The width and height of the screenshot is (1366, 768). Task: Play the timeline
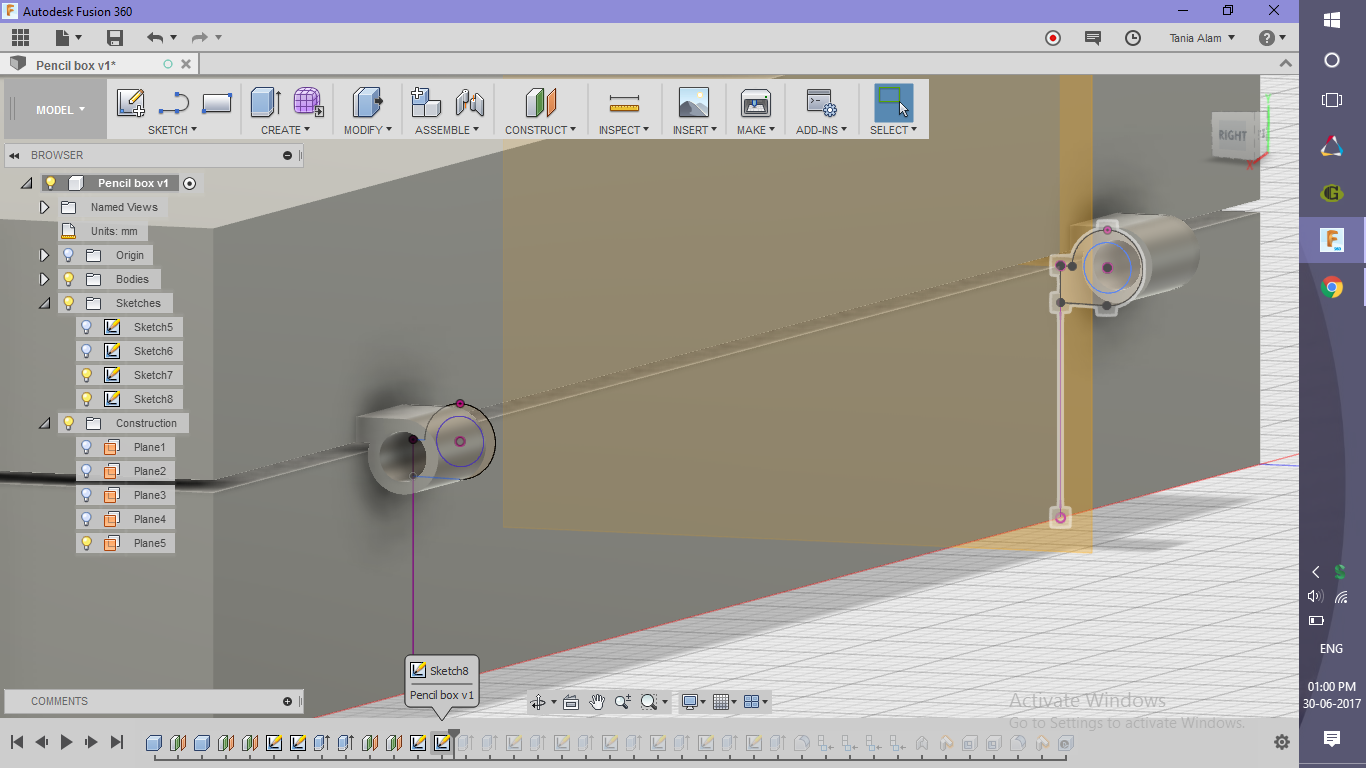pos(66,742)
